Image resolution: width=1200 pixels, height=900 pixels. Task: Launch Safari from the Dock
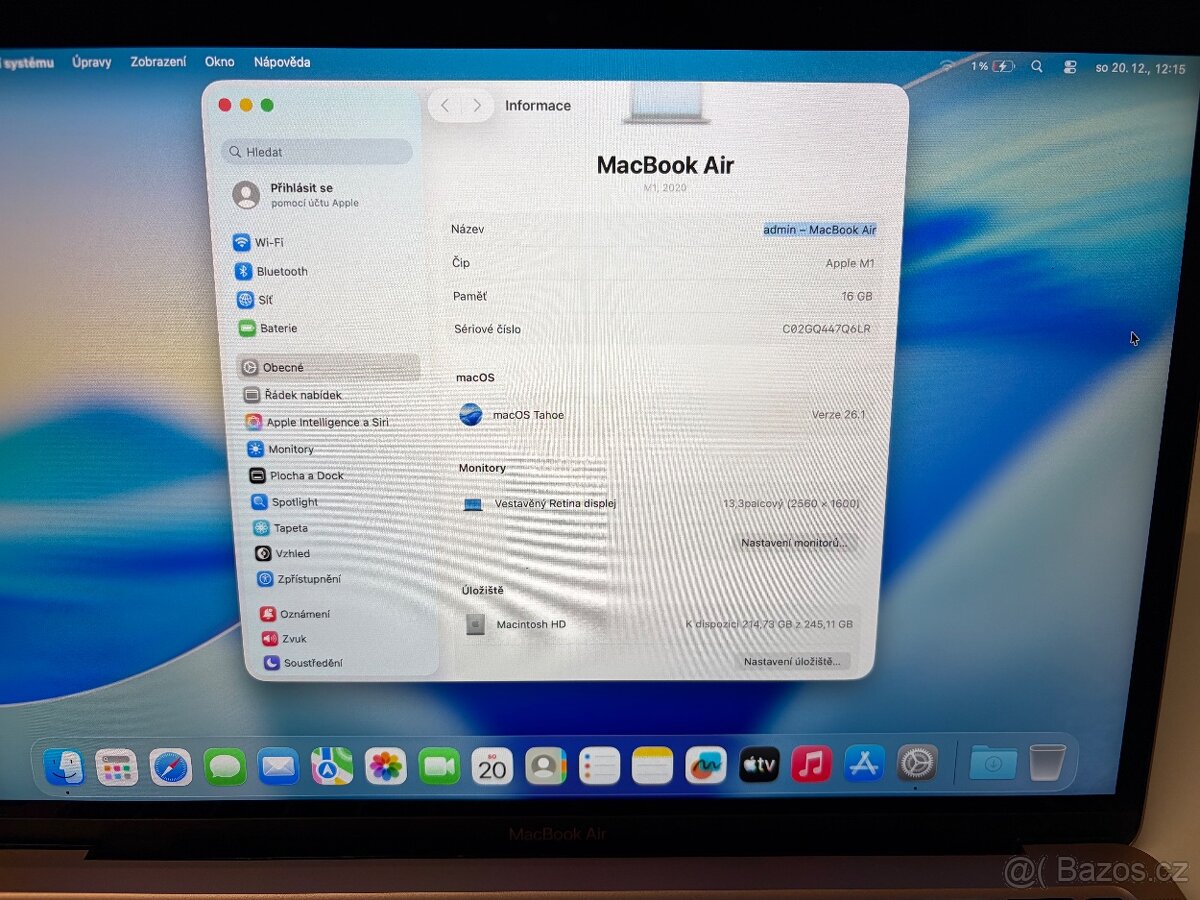click(x=171, y=766)
